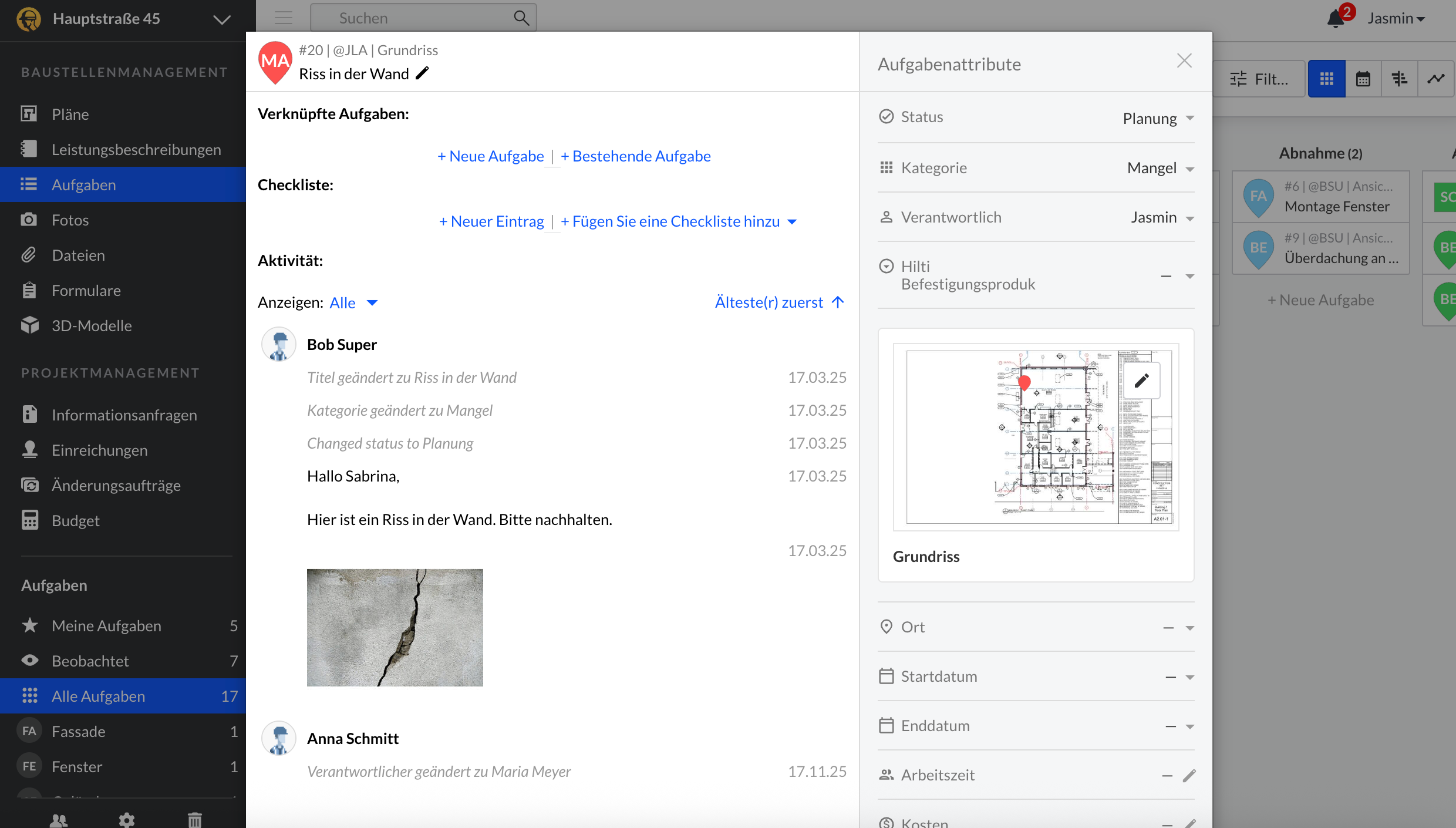1456x828 pixels.
Task: Open Fotos in the sidebar
Action: [70, 220]
